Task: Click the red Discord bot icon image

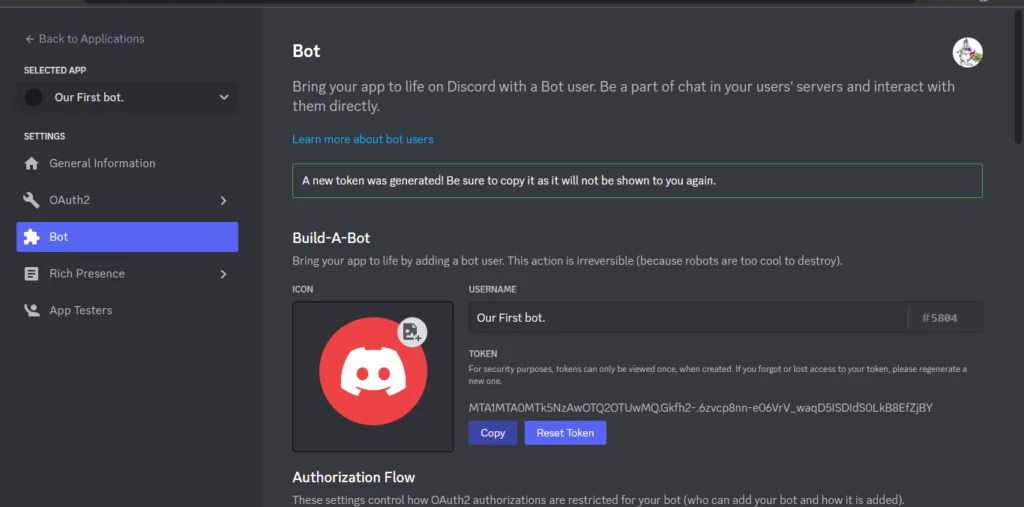Action: point(373,372)
